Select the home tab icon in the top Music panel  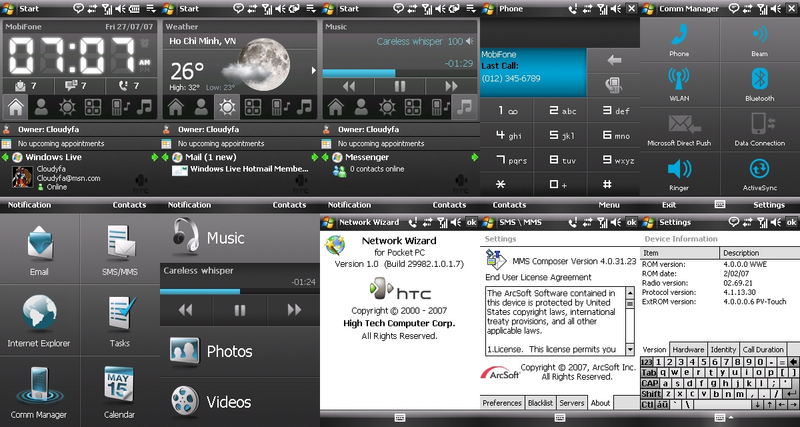(x=335, y=107)
